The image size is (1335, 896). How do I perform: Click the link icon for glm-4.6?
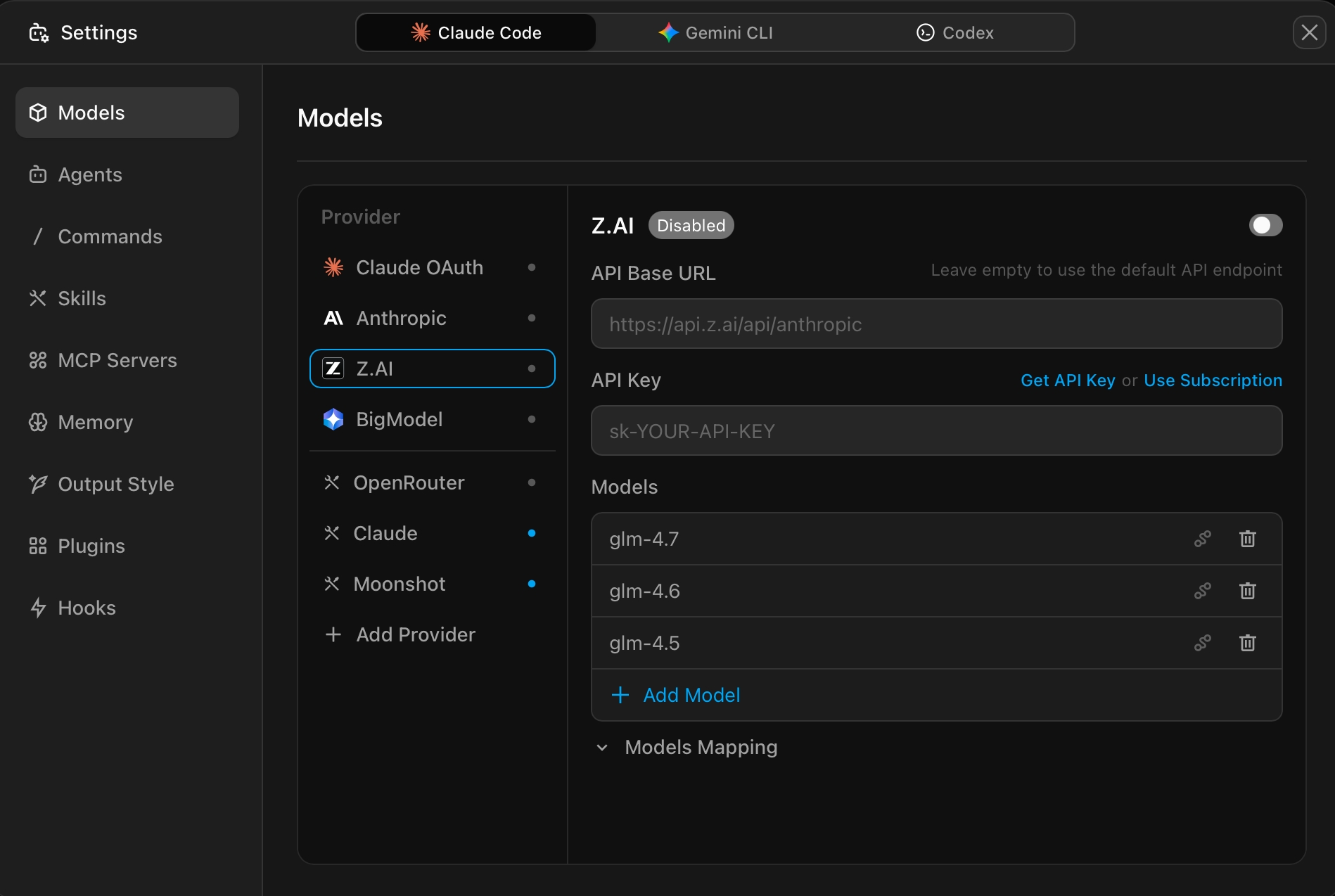tap(1202, 591)
